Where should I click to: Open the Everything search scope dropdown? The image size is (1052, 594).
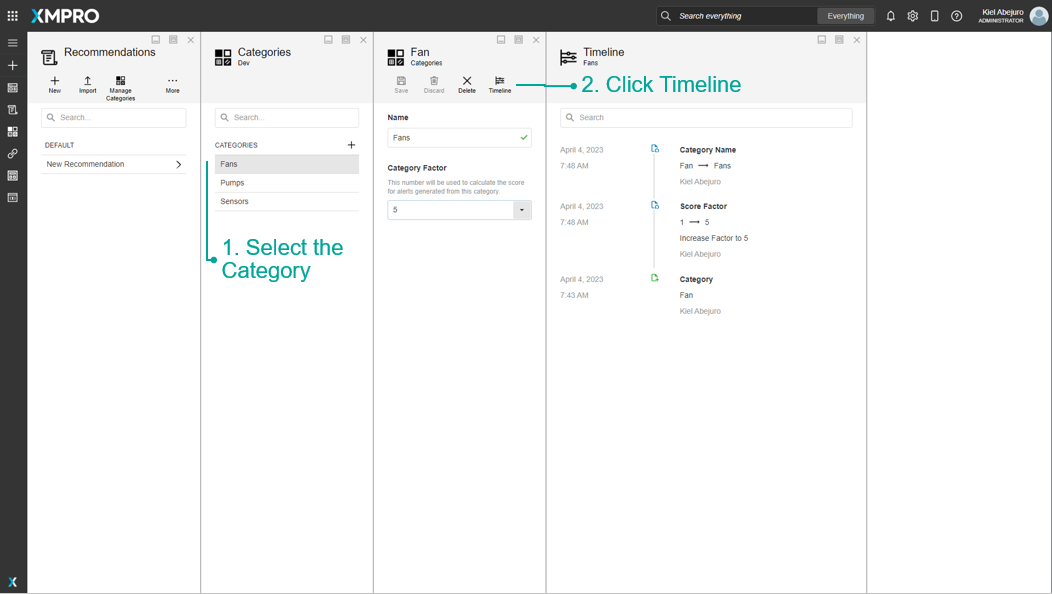tap(845, 16)
